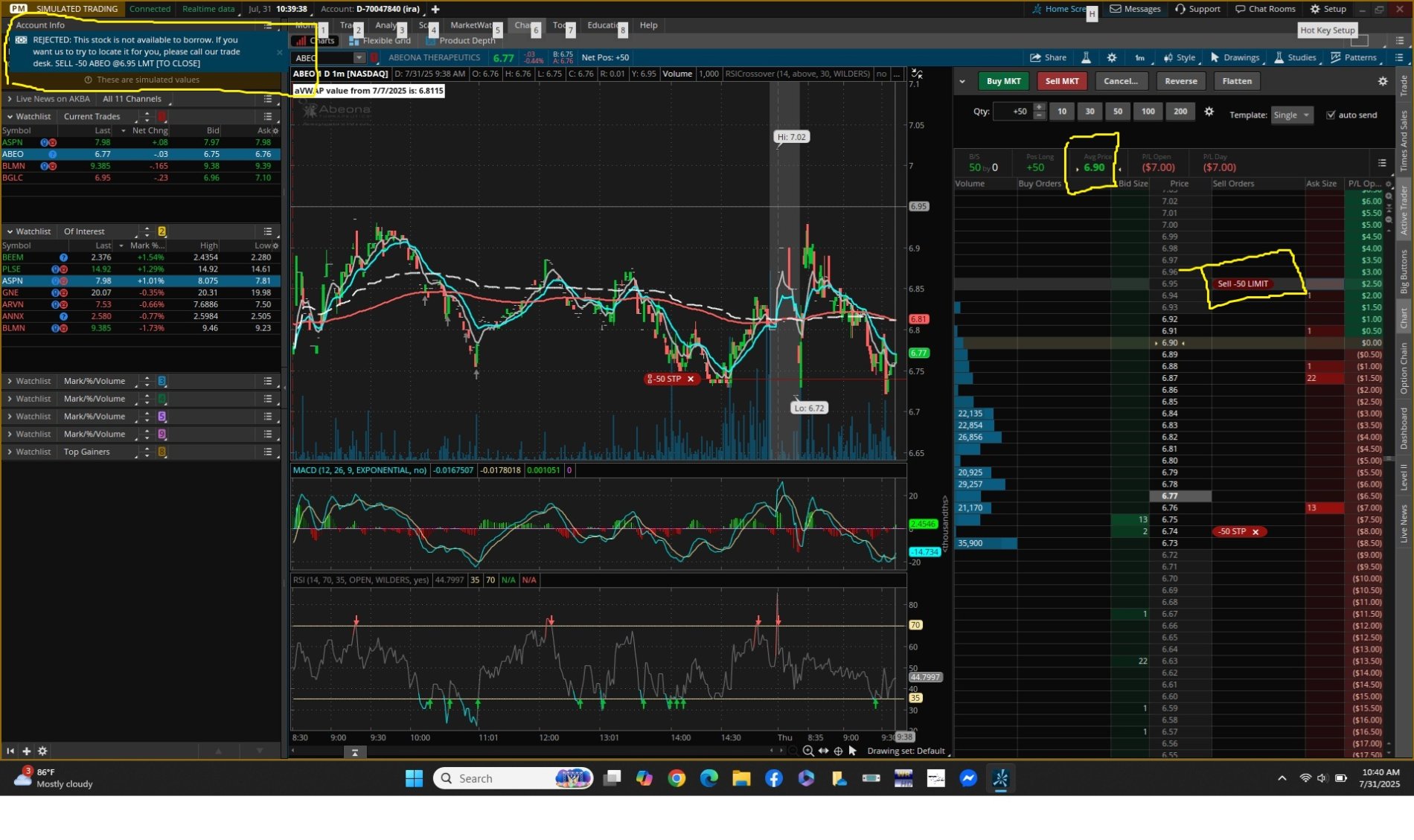Viewport: 1414px width, 840px height.
Task: Switch to the Product Depth subtab
Action: pyautogui.click(x=461, y=41)
